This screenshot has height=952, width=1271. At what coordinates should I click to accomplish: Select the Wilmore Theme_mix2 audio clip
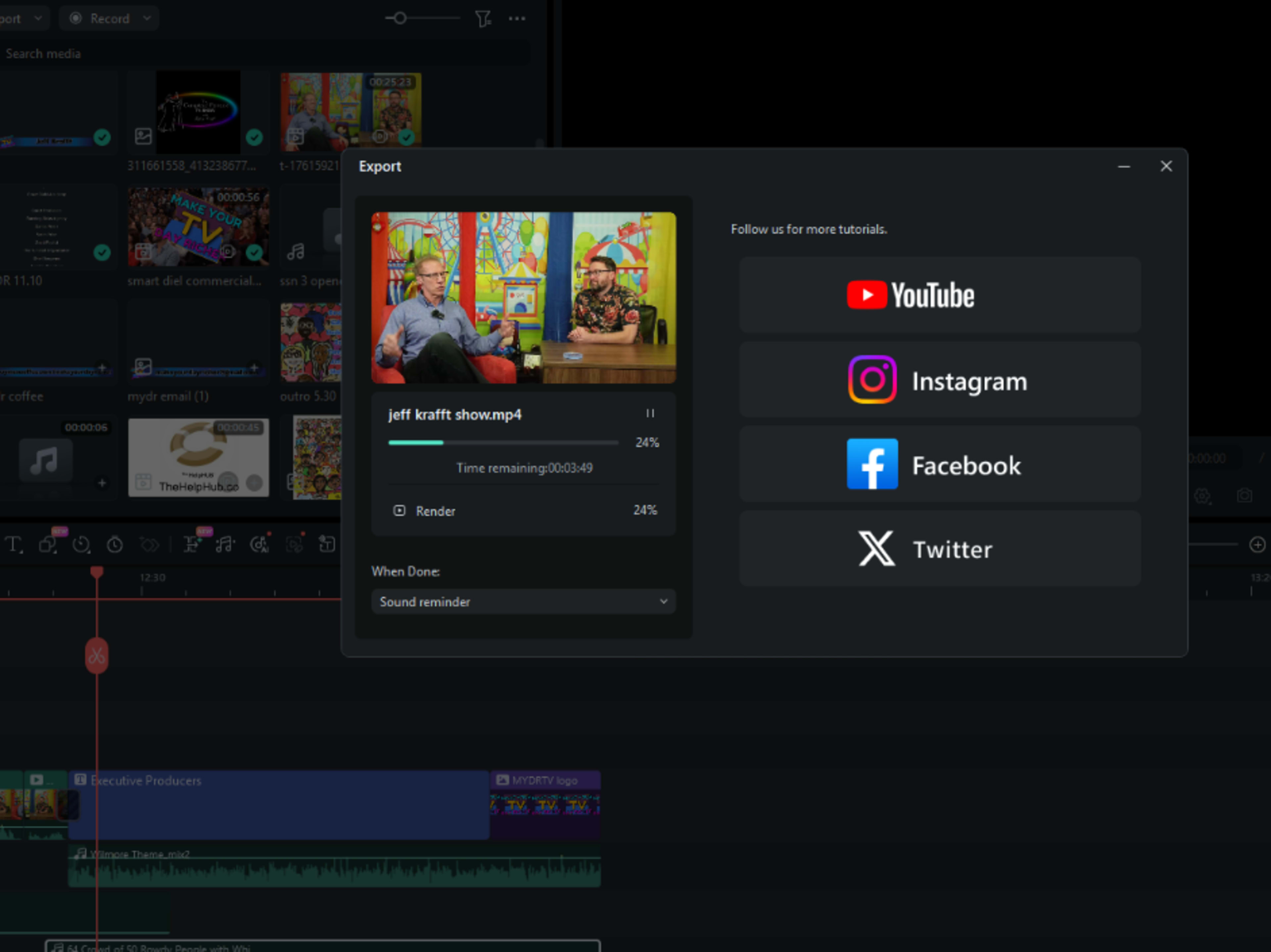tap(334, 866)
